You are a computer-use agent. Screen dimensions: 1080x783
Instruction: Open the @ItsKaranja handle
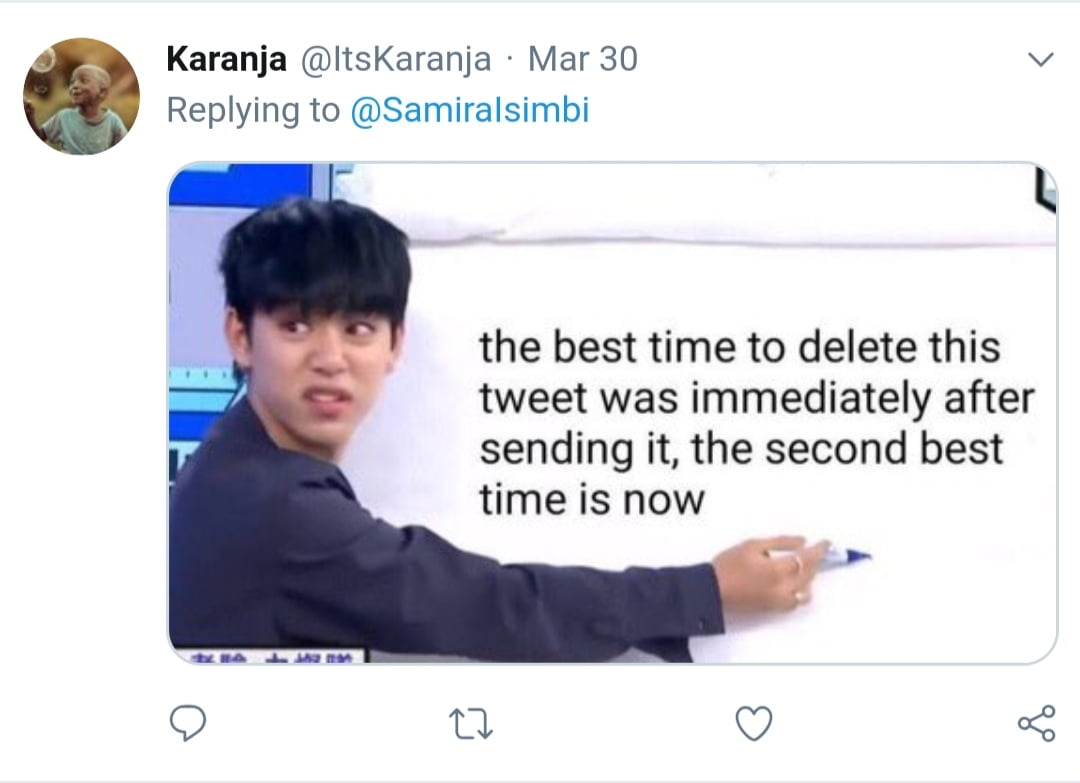(x=396, y=60)
